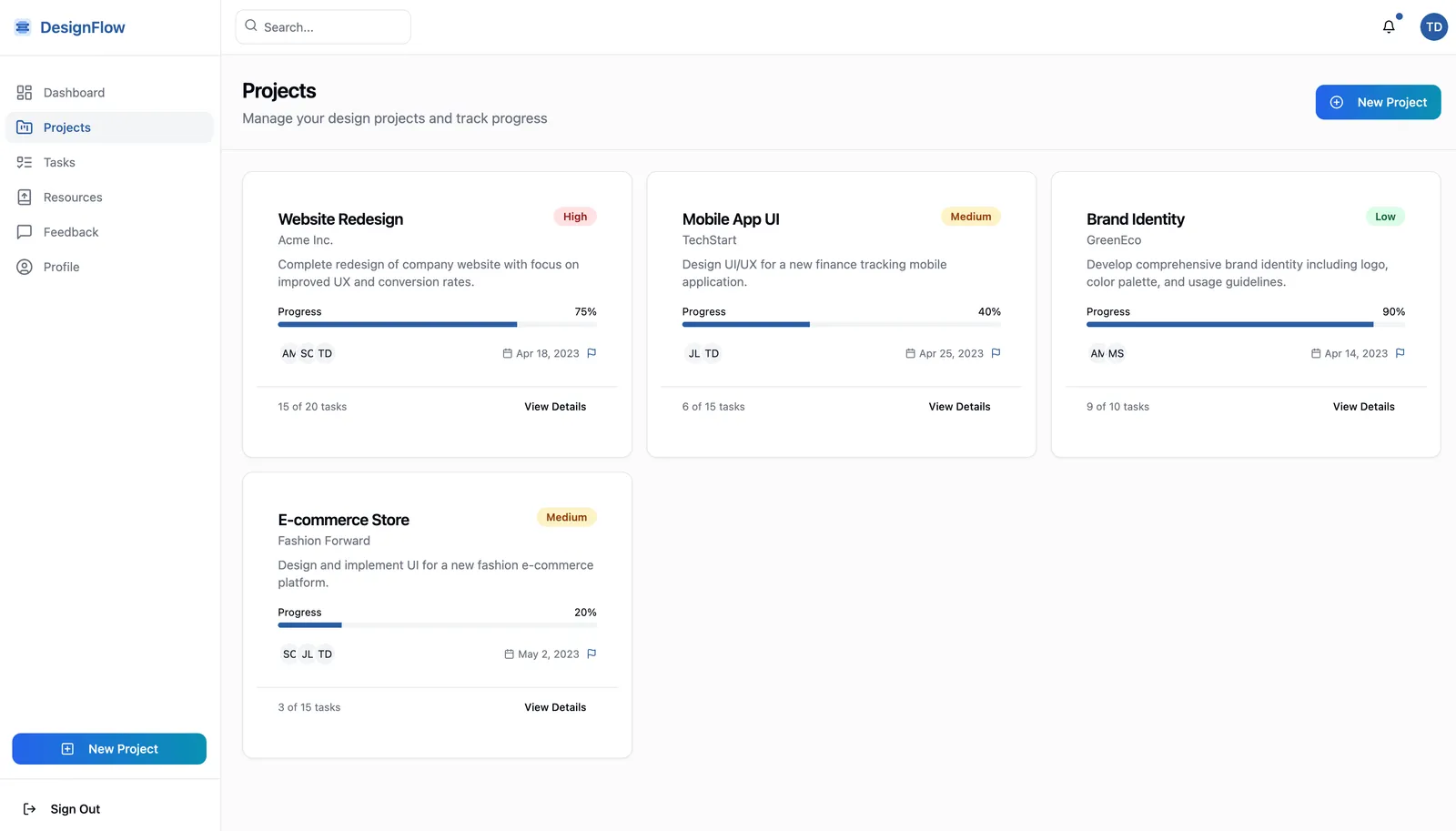This screenshot has height=831, width=1456.
Task: Click Brand Identity 90% progress bar
Action: click(x=1246, y=324)
